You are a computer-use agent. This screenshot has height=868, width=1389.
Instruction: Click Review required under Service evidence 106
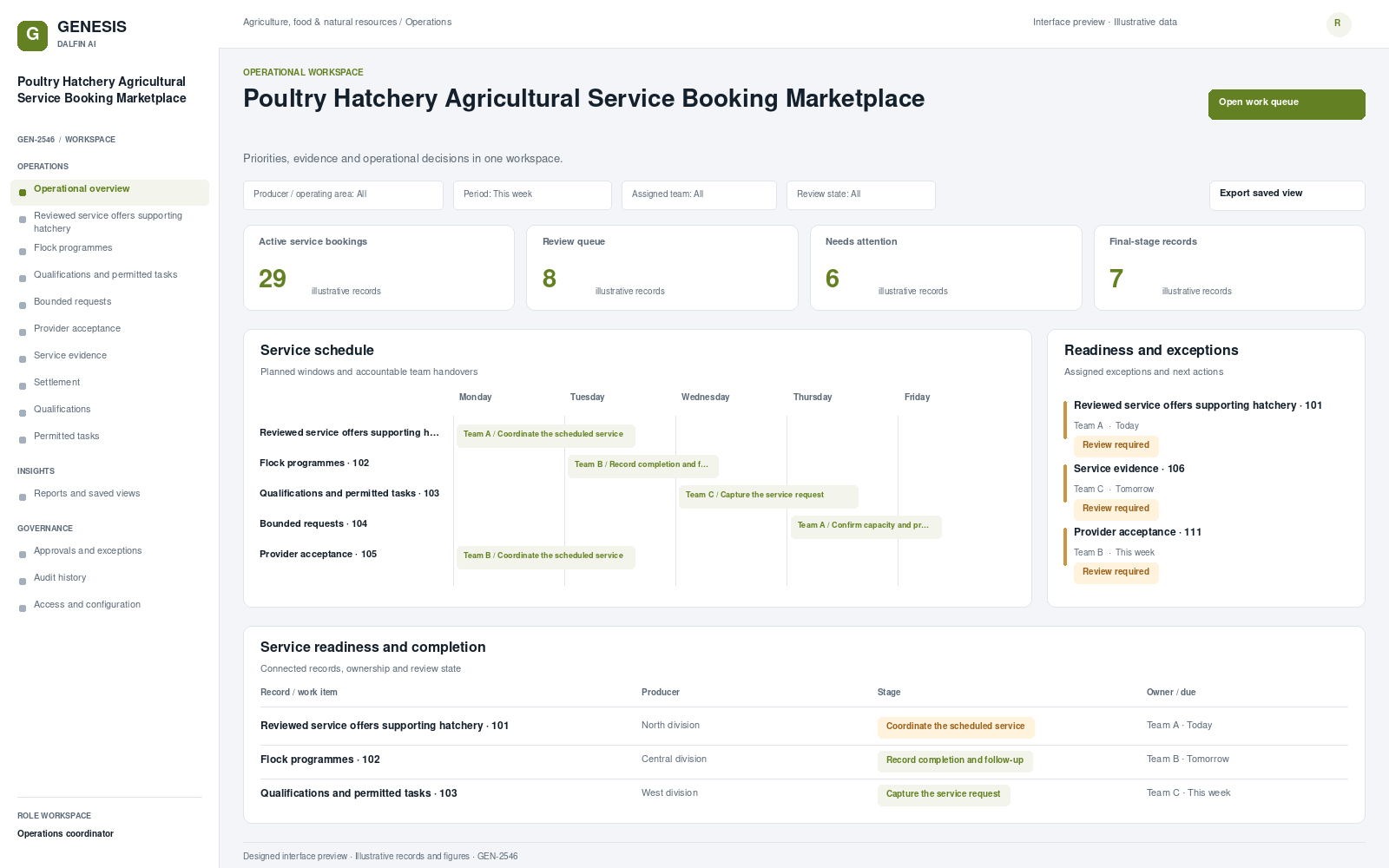pos(1116,510)
